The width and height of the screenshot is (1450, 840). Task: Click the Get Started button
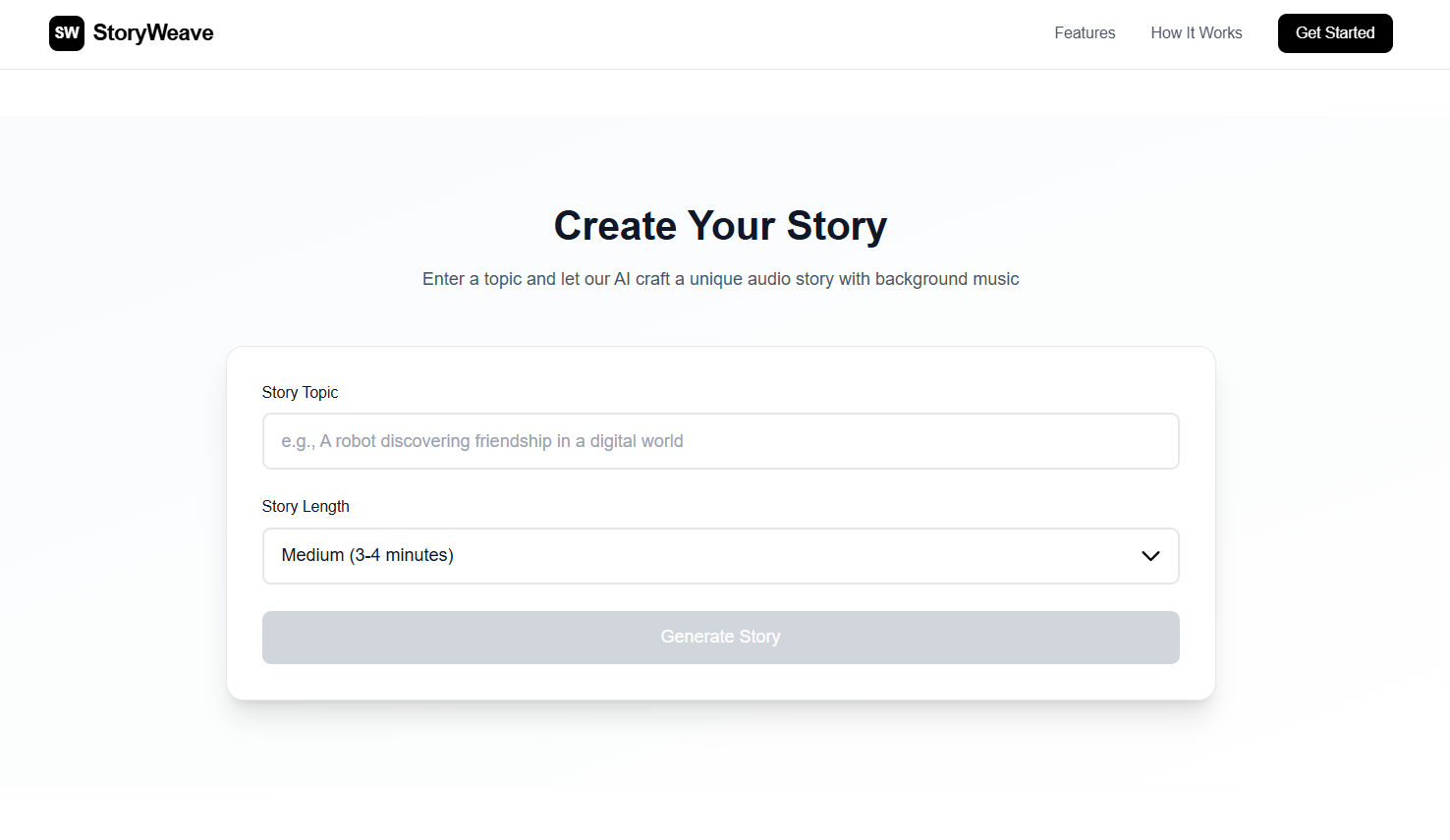(x=1335, y=33)
